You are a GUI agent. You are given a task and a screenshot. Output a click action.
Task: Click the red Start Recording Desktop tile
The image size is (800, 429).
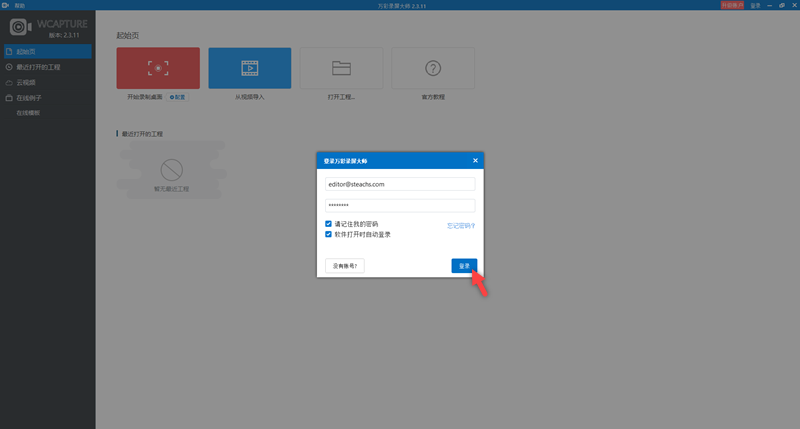click(x=158, y=68)
